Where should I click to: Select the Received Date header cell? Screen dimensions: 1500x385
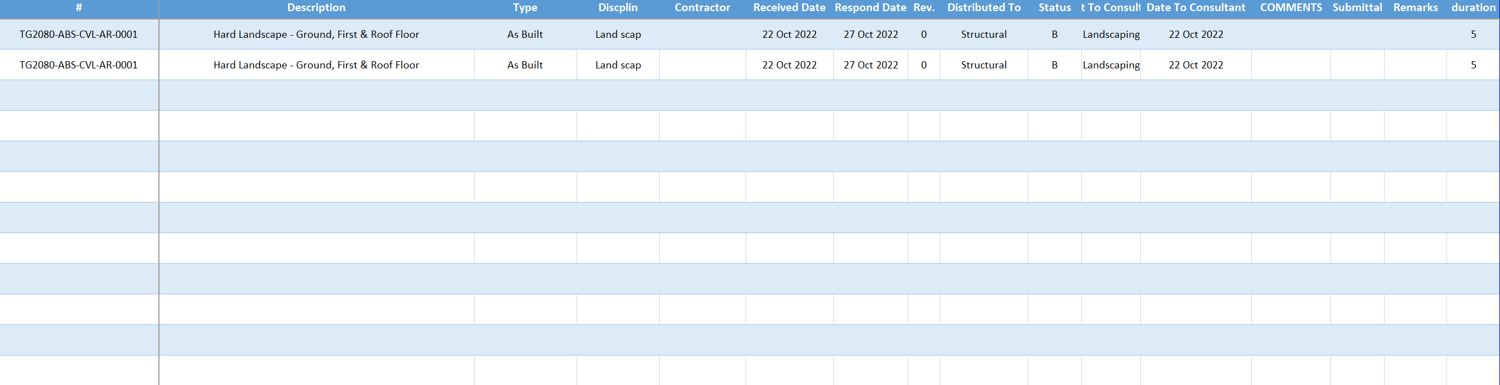tap(789, 8)
